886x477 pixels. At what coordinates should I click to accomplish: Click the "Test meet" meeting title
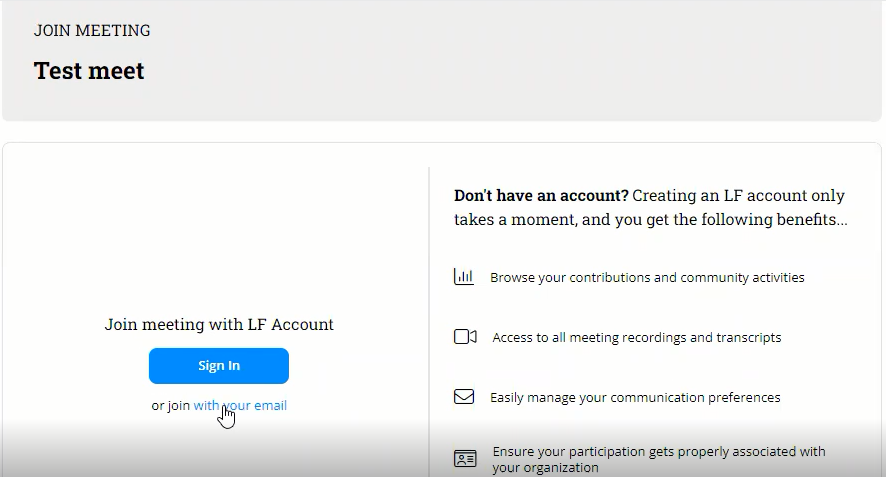(89, 71)
